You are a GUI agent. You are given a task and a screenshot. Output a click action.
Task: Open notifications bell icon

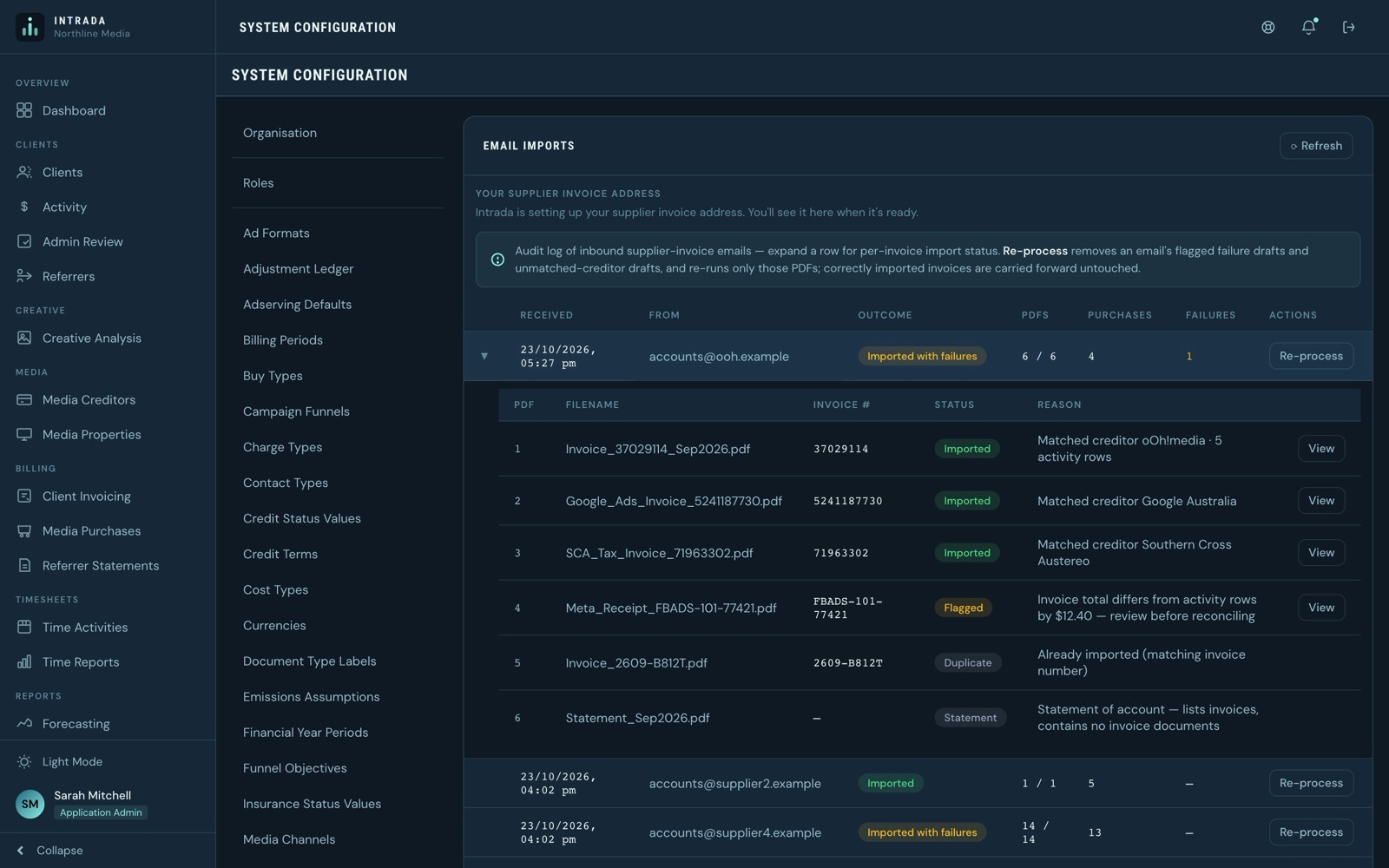pos(1308,27)
